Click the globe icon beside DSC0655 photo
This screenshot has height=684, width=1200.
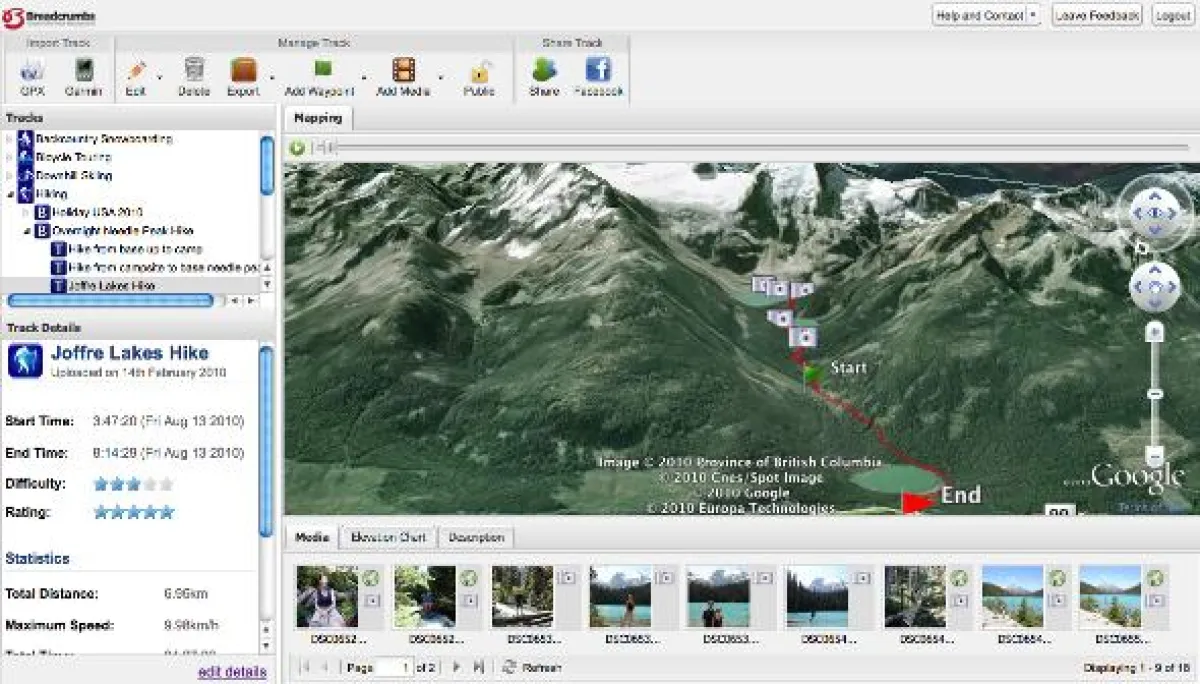click(1155, 578)
